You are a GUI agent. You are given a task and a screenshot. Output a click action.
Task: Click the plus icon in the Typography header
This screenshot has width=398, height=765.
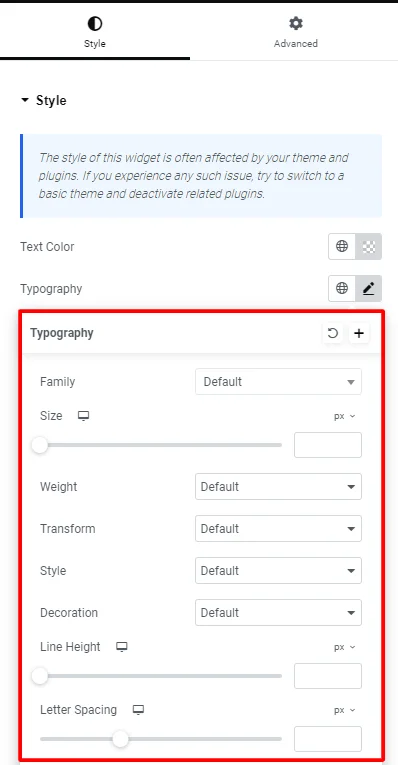[359, 333]
